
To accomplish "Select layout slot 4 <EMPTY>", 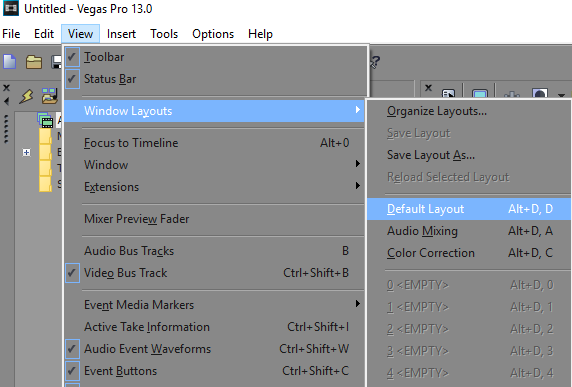I will (x=469, y=373).
